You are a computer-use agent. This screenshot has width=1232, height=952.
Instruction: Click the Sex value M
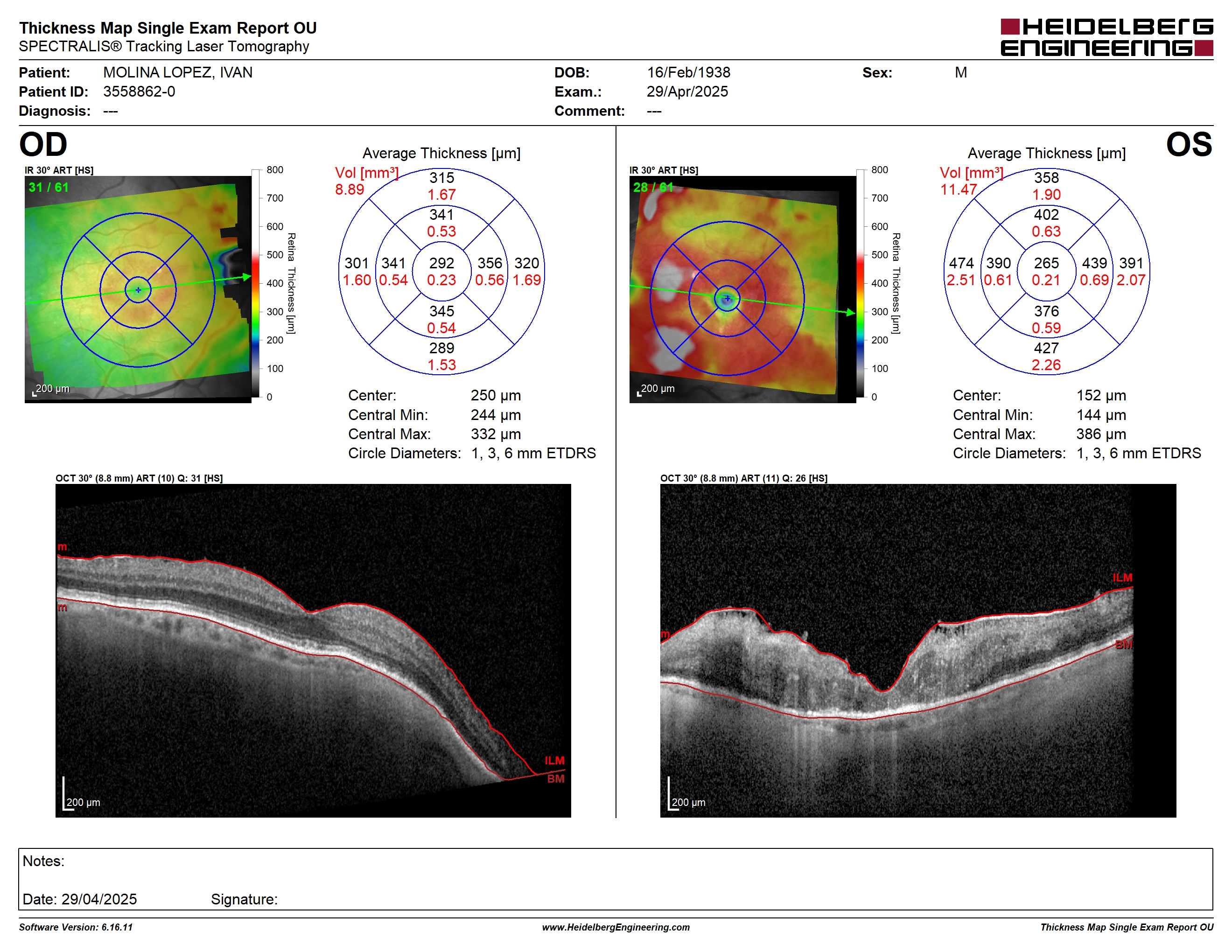point(961,73)
